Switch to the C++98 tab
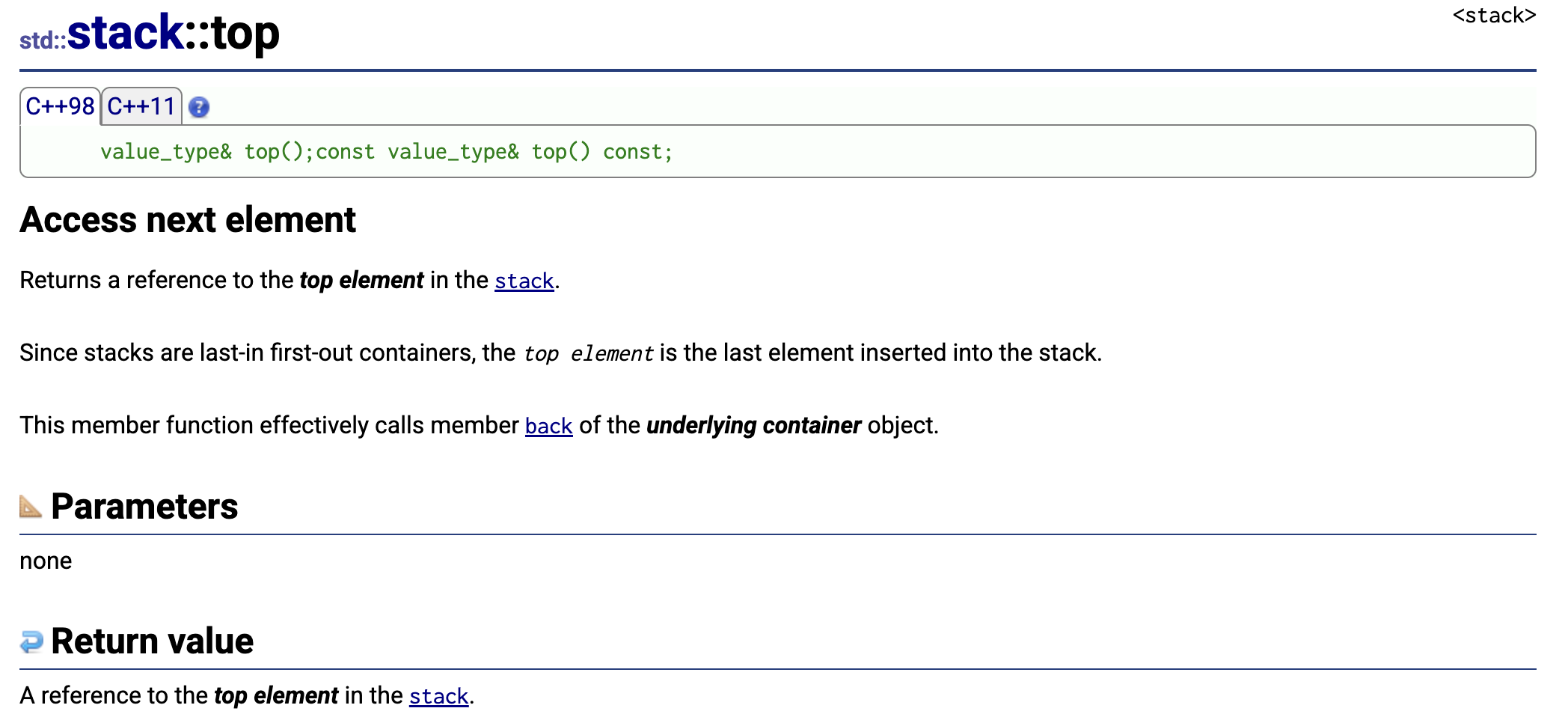 (x=60, y=106)
